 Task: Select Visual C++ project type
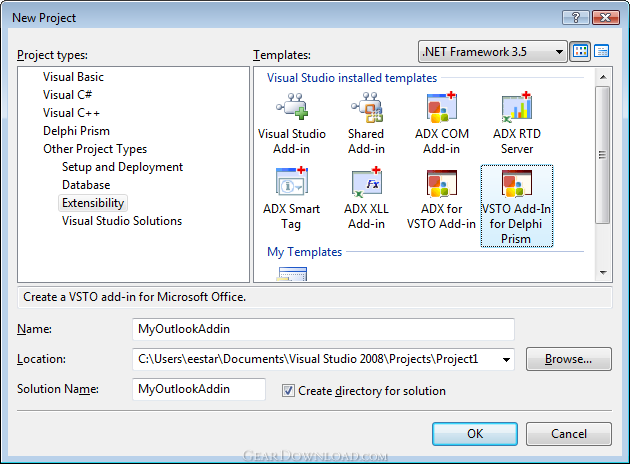(71, 113)
